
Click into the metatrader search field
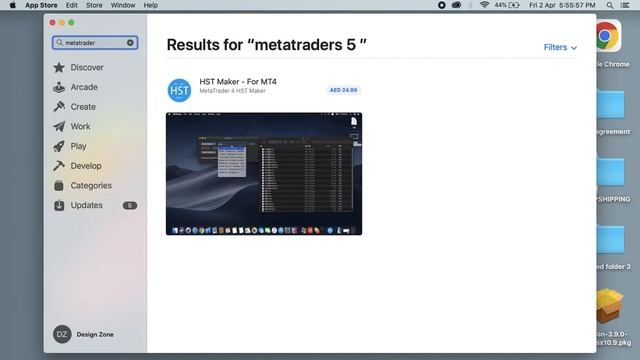pos(95,42)
